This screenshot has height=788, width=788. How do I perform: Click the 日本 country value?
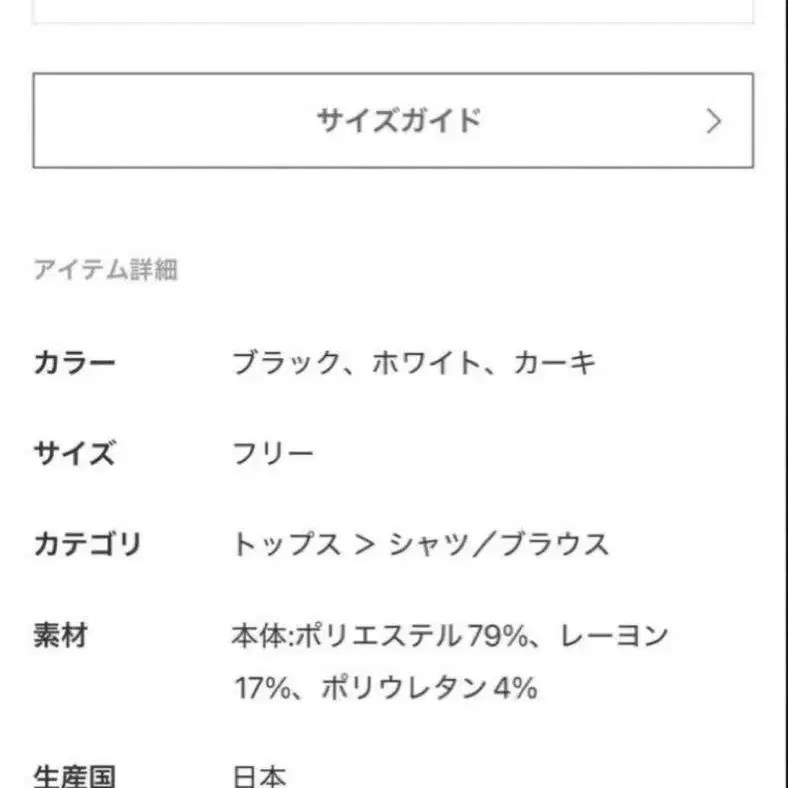(260, 776)
